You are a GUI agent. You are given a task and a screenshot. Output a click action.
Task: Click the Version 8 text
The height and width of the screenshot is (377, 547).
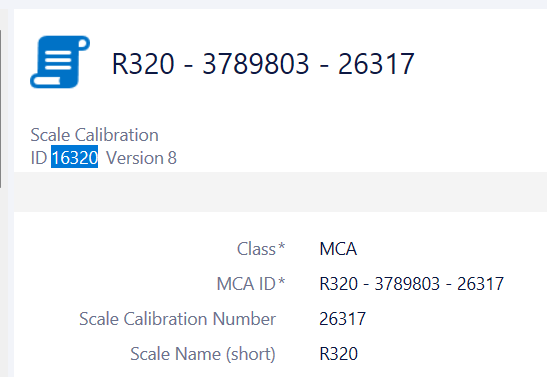point(141,158)
